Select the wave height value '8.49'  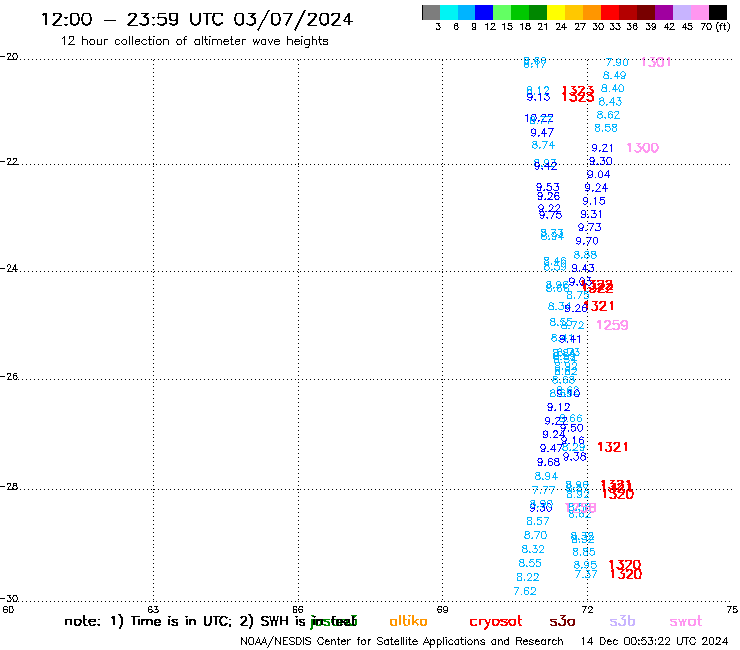pos(614,76)
